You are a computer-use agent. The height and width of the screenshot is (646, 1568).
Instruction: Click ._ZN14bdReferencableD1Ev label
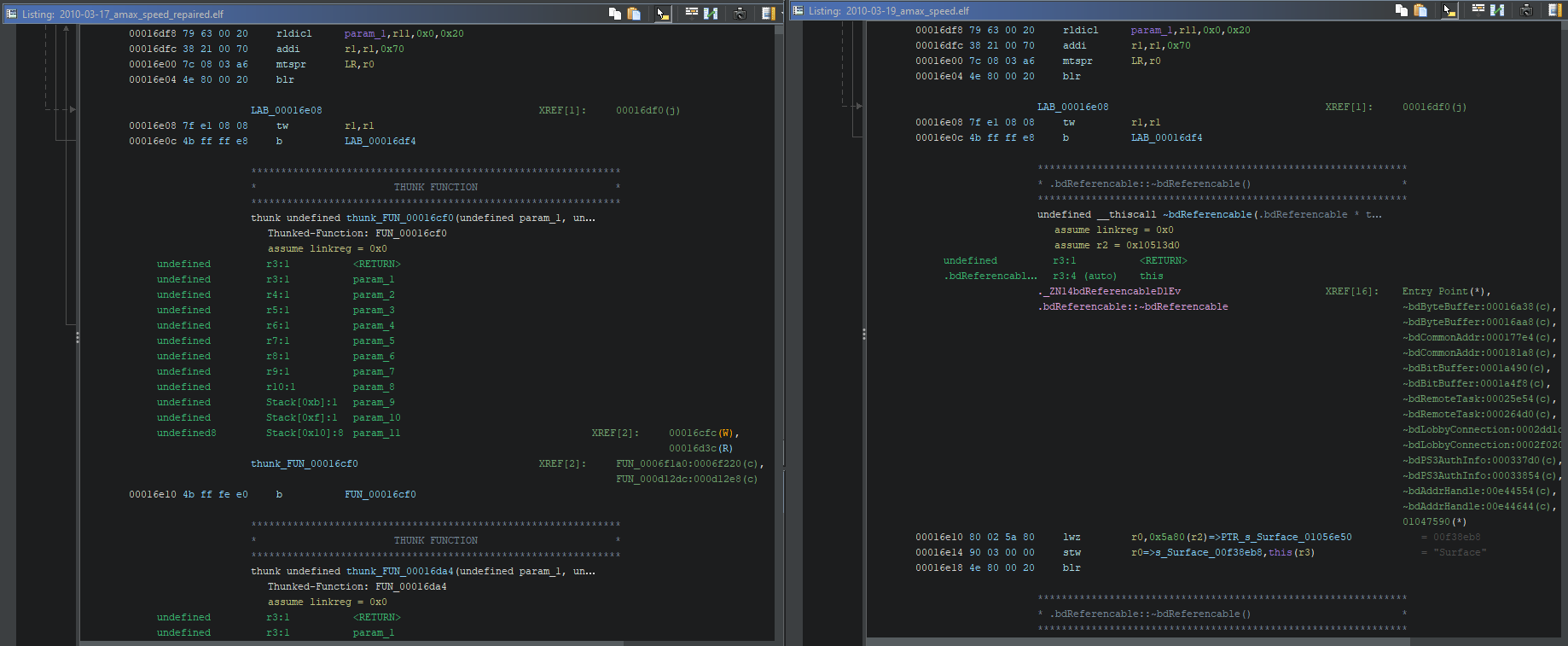click(x=1109, y=292)
